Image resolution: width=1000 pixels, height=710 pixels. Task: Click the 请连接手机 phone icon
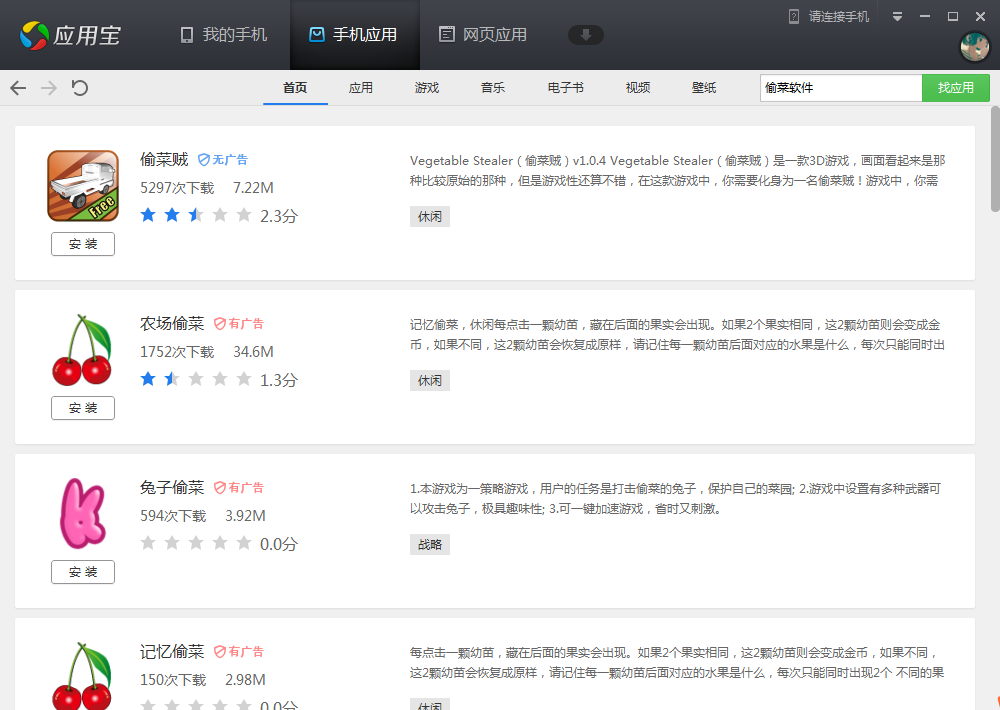(x=792, y=16)
